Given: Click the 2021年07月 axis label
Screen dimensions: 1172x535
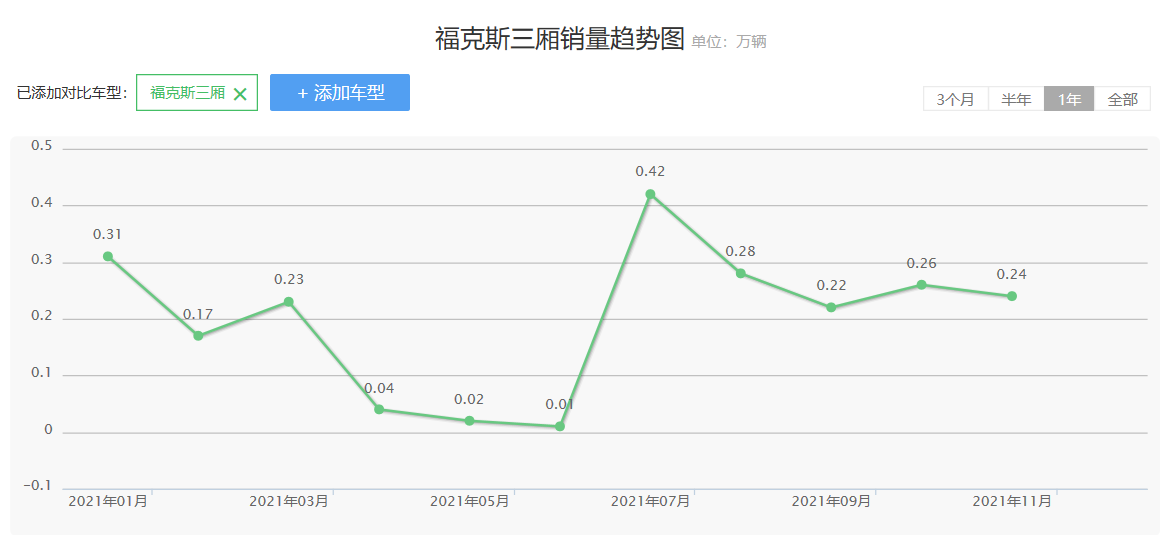Looking at the screenshot, I should pos(650,501).
